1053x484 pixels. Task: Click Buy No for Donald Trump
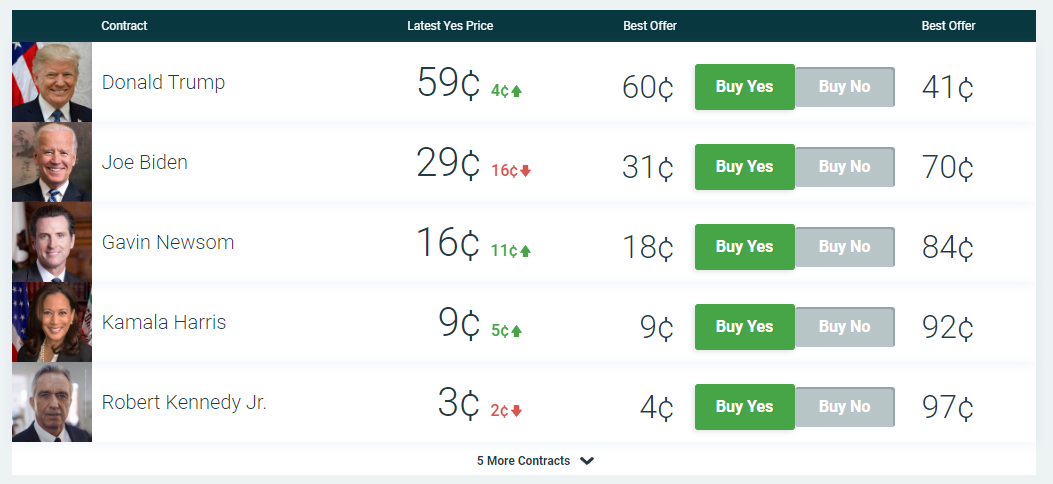845,87
